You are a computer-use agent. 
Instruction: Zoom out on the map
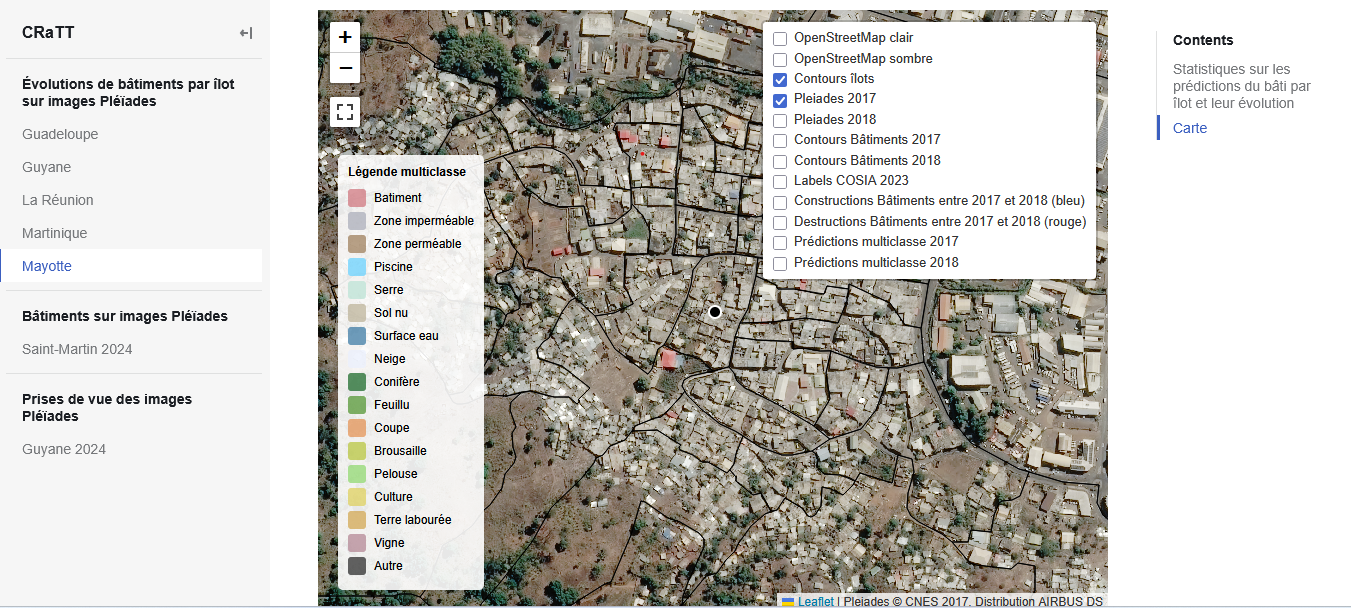[345, 68]
